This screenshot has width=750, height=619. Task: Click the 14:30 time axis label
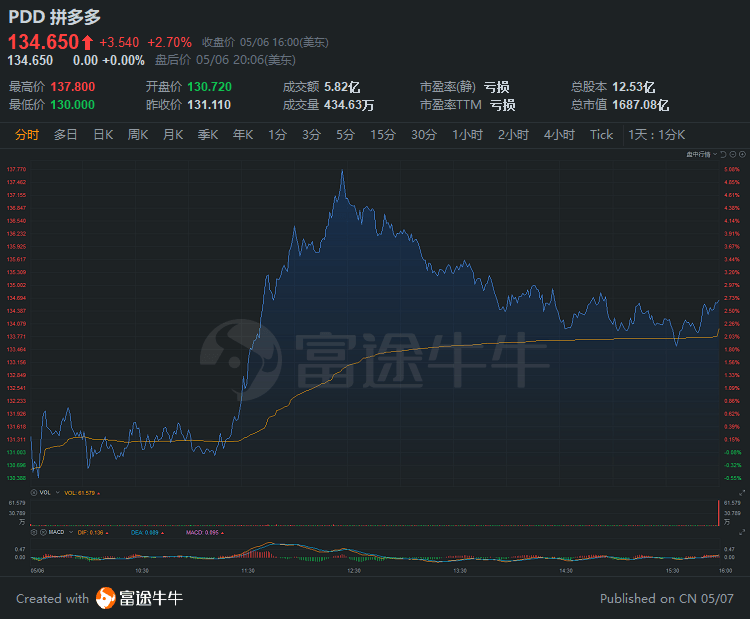click(566, 571)
